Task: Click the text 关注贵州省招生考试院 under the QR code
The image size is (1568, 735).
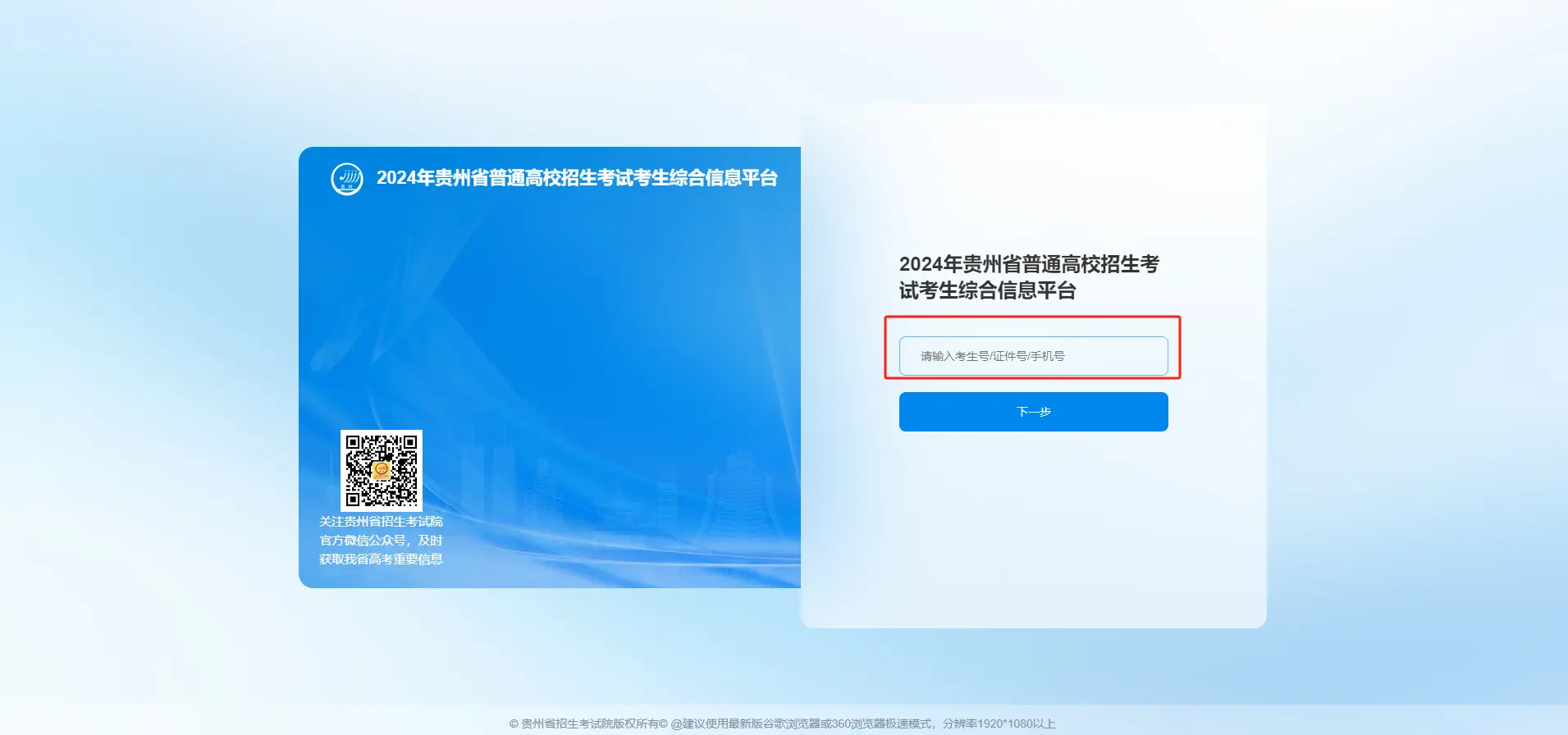Action: click(x=381, y=522)
